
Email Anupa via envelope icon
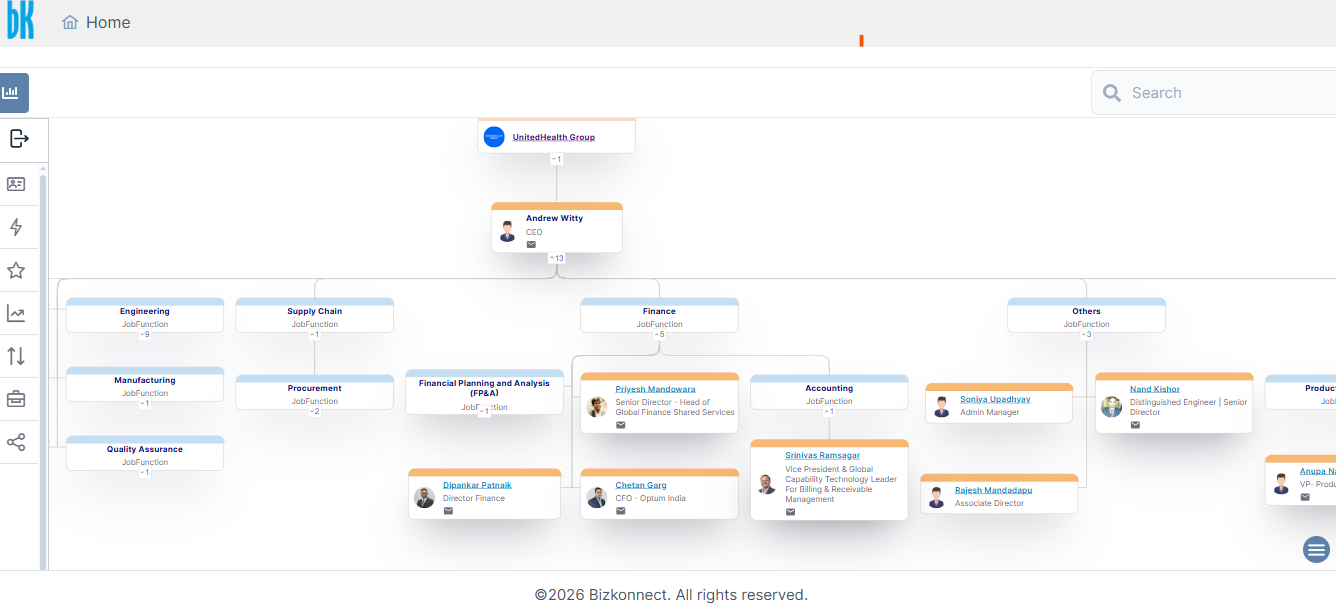coord(1305,497)
